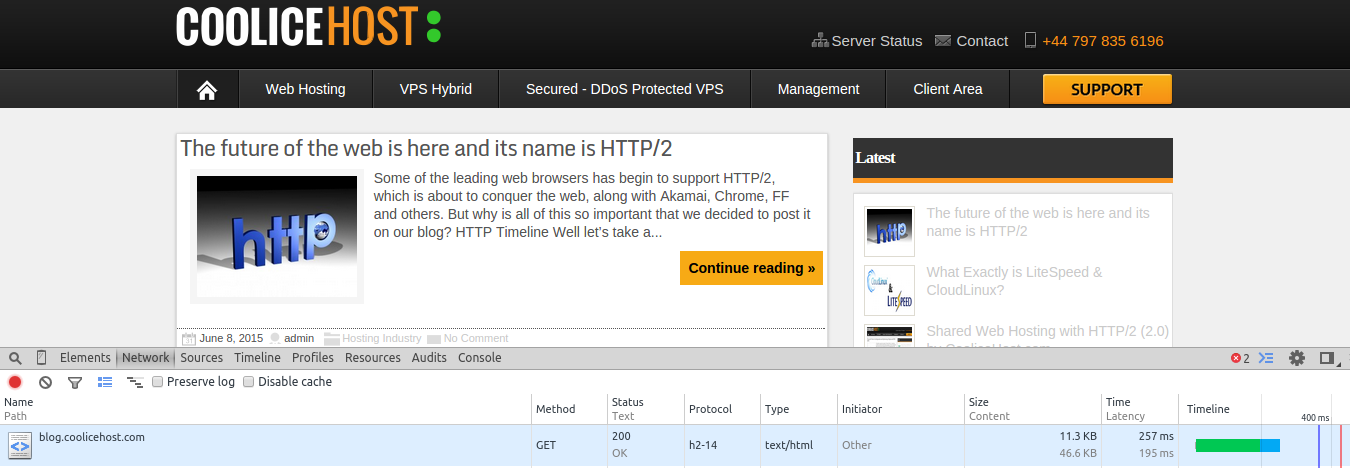Sort by Initiator column header
The width and height of the screenshot is (1350, 468).
901,409
